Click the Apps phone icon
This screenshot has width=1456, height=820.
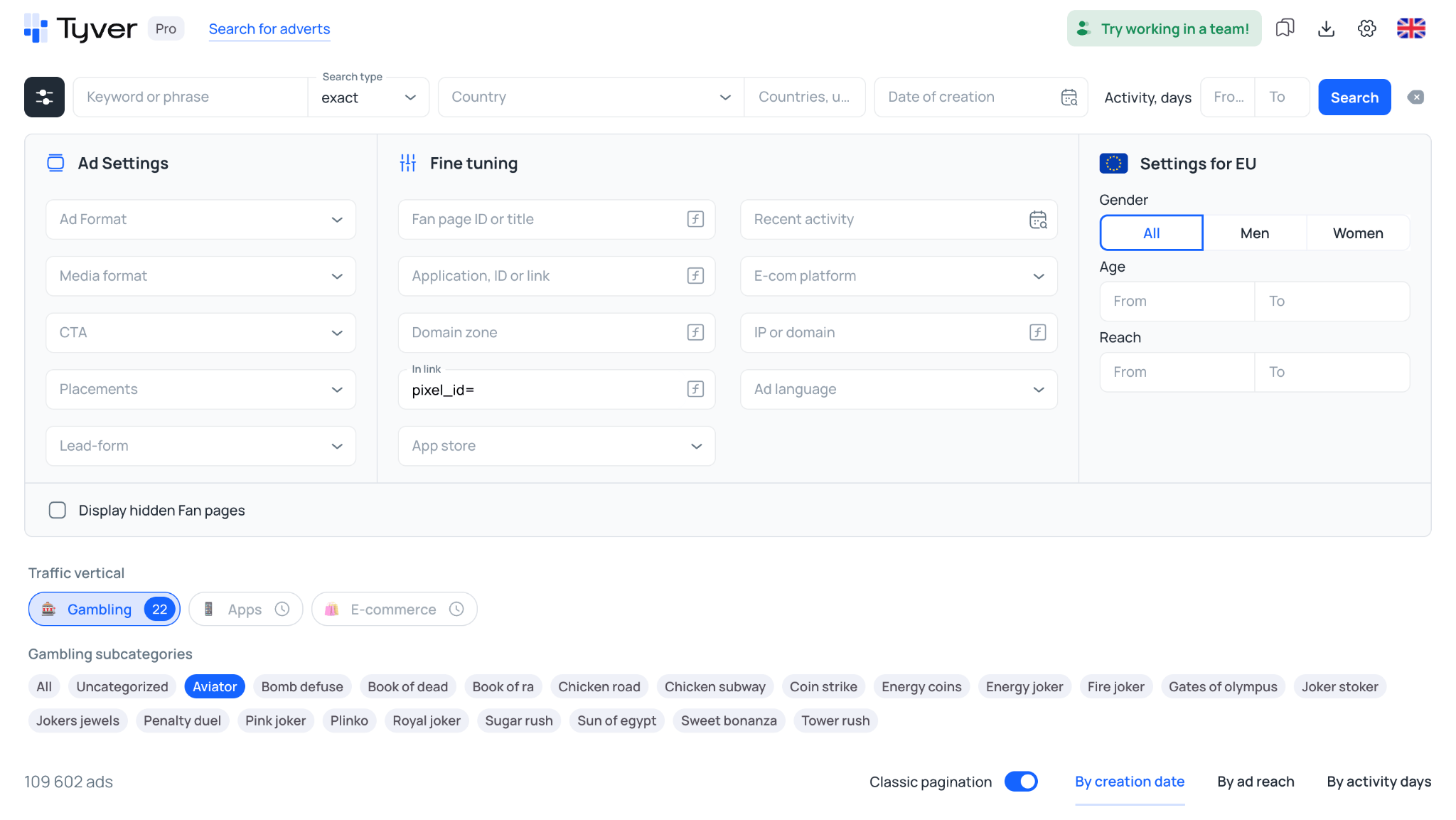(208, 609)
